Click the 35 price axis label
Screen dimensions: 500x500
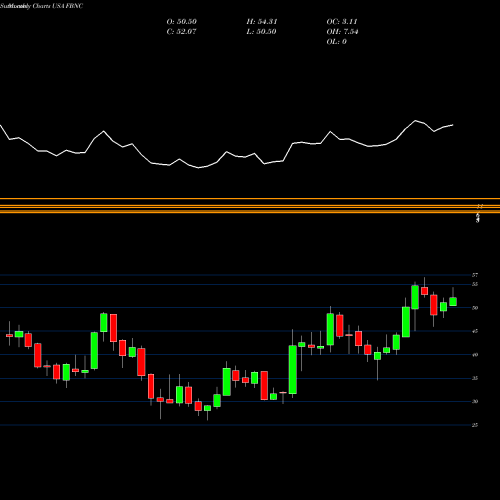click(x=475, y=378)
